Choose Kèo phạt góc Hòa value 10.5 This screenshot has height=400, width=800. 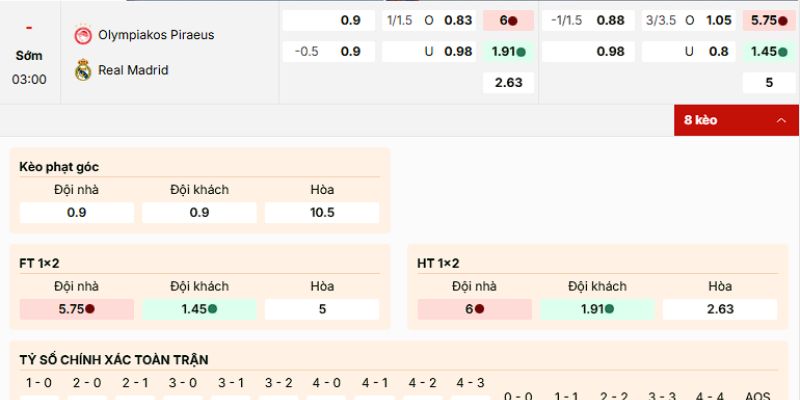click(322, 212)
